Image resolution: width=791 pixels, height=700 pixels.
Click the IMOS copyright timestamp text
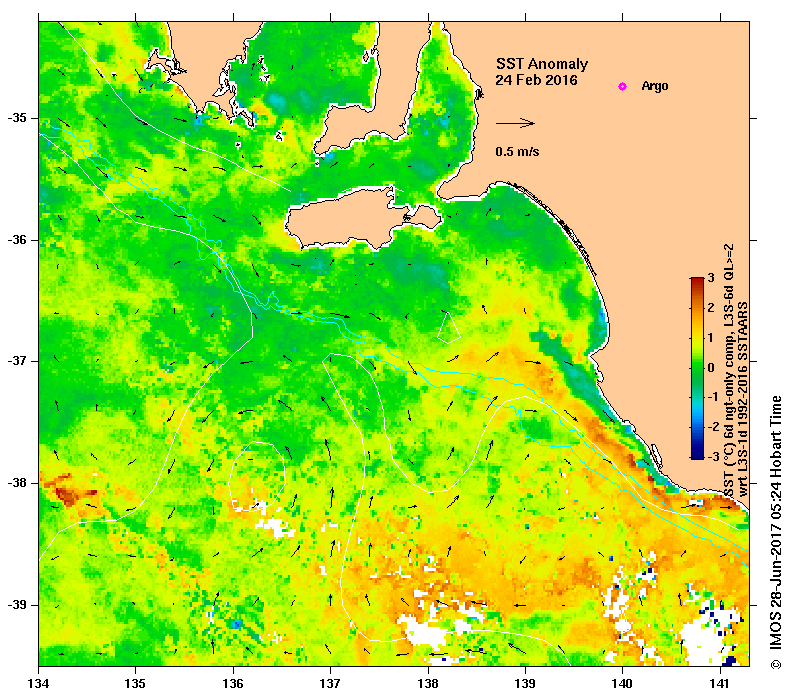coord(776,532)
